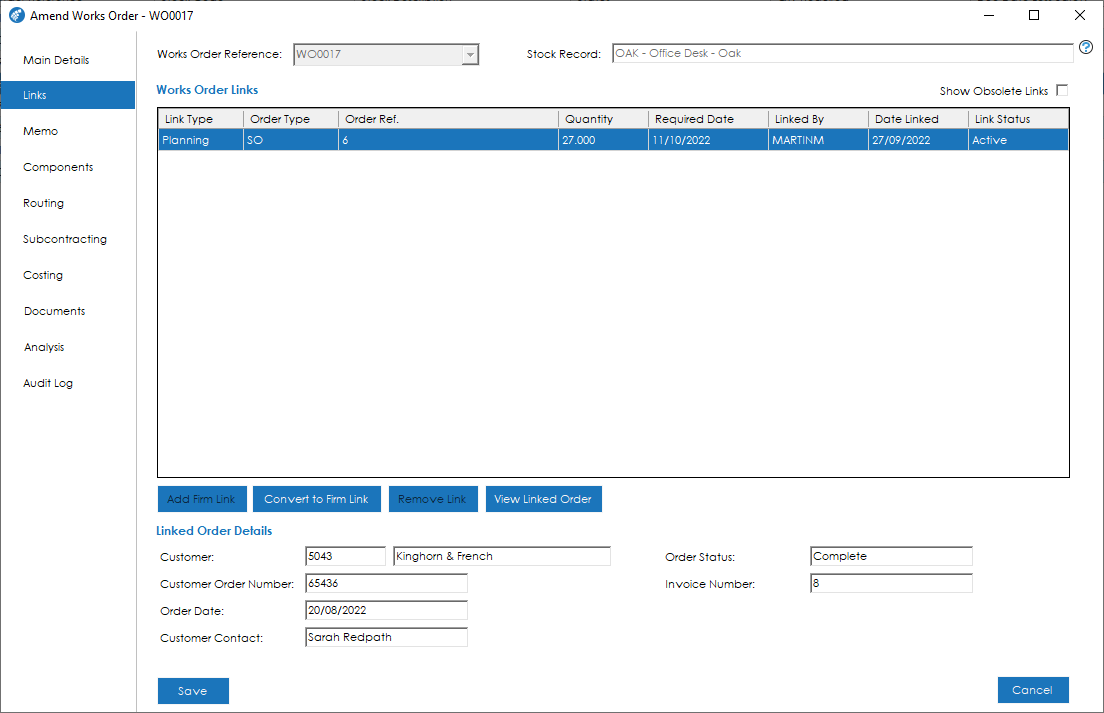
Task: Switch to Analysis section
Action: (x=44, y=347)
